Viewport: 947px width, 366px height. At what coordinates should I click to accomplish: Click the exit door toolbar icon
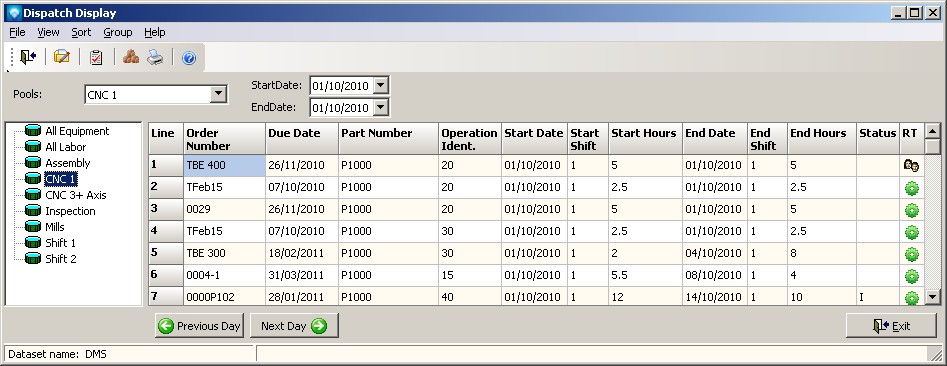(x=28, y=57)
